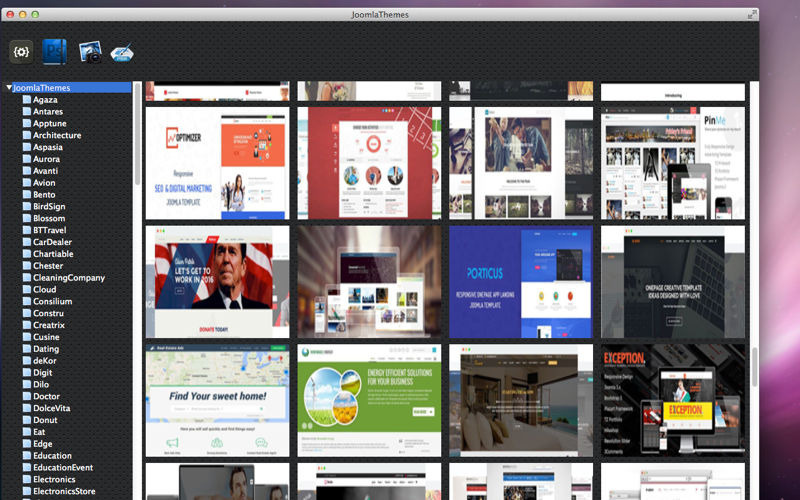This screenshot has width=800, height=500.
Task: Select the CarDealer folder
Action: click(52, 242)
